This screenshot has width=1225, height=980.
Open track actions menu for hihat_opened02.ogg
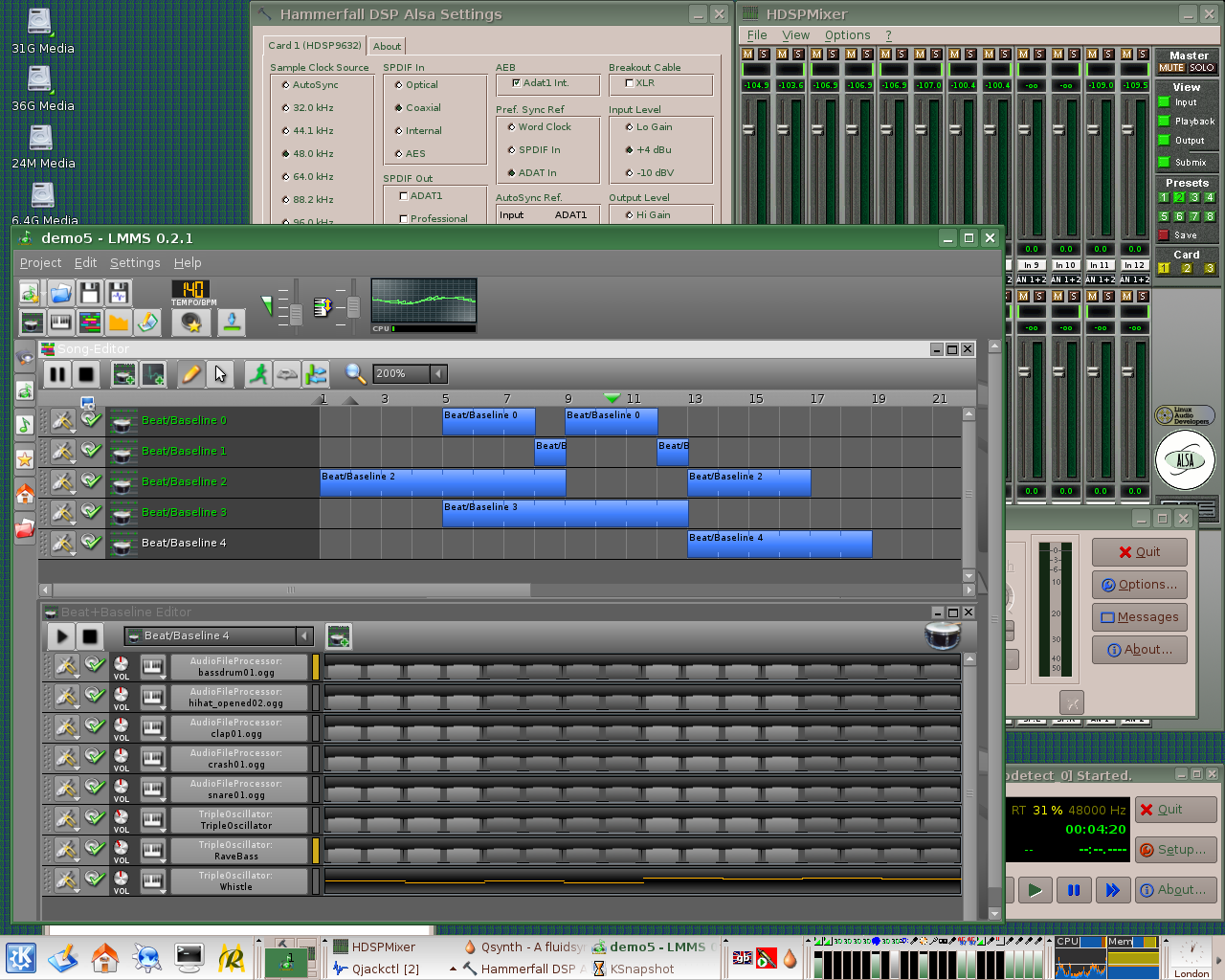[66, 696]
